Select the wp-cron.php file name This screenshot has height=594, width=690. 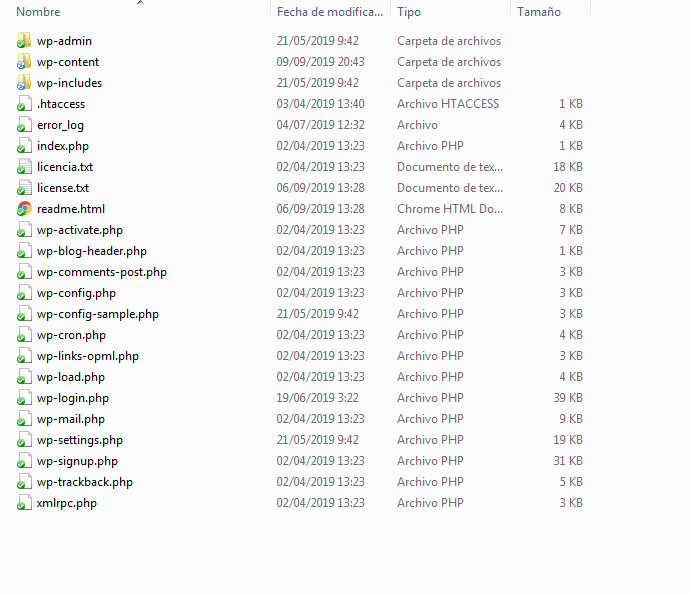(x=71, y=335)
